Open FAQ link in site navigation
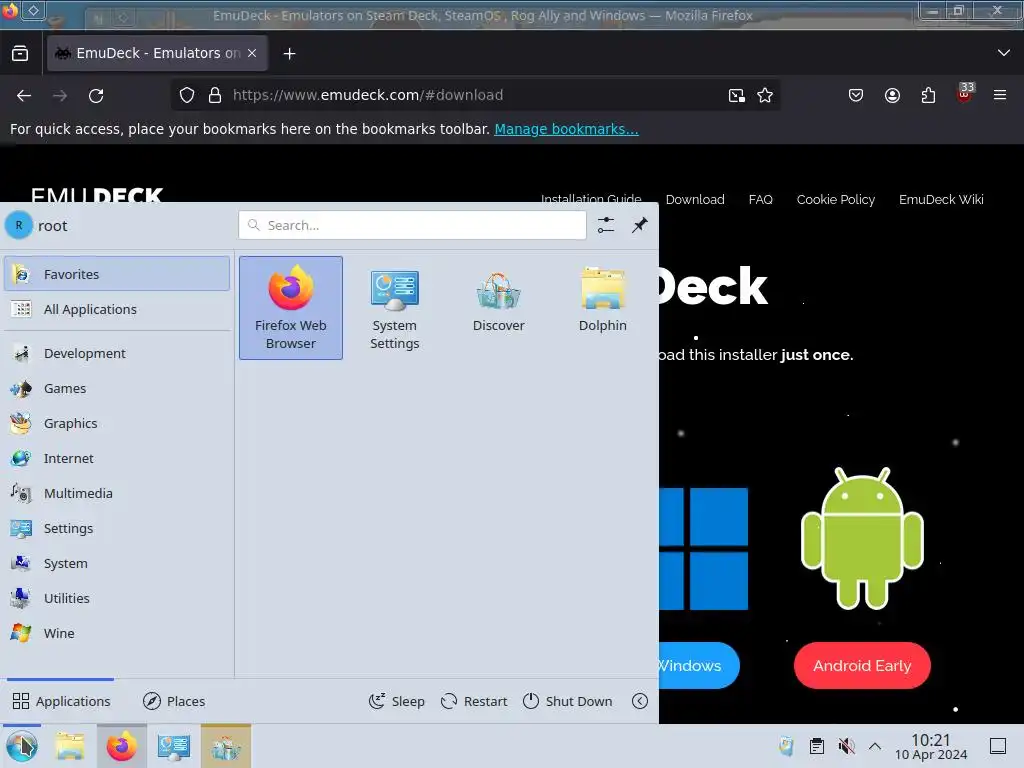The image size is (1024, 768). coord(760,199)
